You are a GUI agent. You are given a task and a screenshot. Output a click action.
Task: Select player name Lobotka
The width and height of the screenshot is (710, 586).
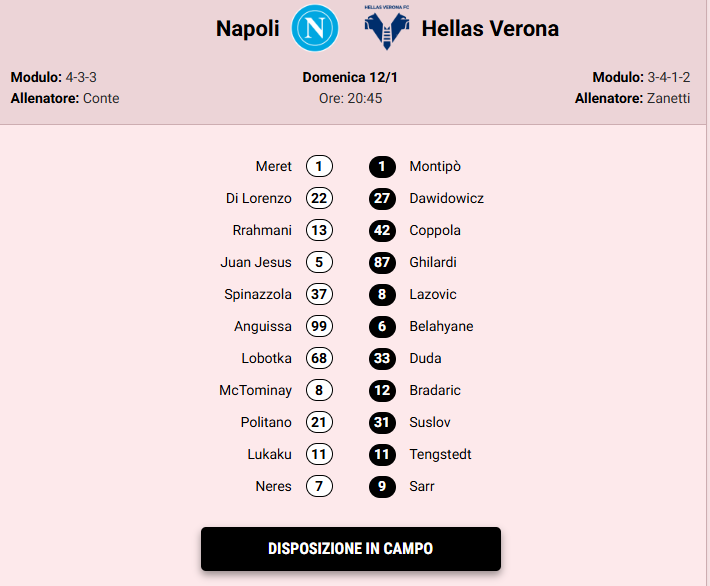(x=266, y=359)
